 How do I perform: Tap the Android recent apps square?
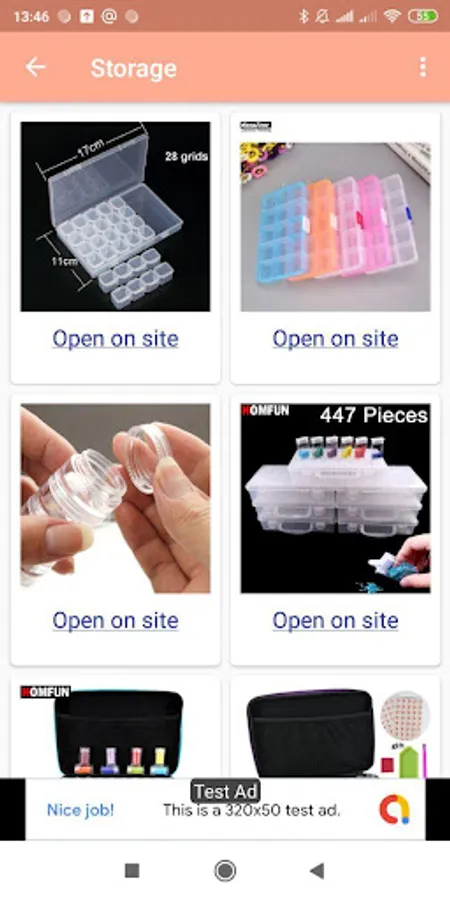(132, 871)
